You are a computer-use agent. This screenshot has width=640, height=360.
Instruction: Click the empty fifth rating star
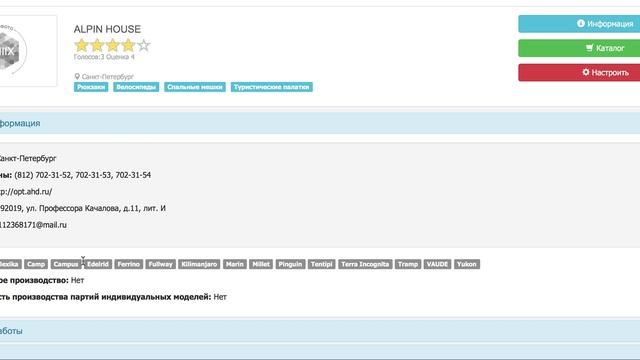point(144,45)
